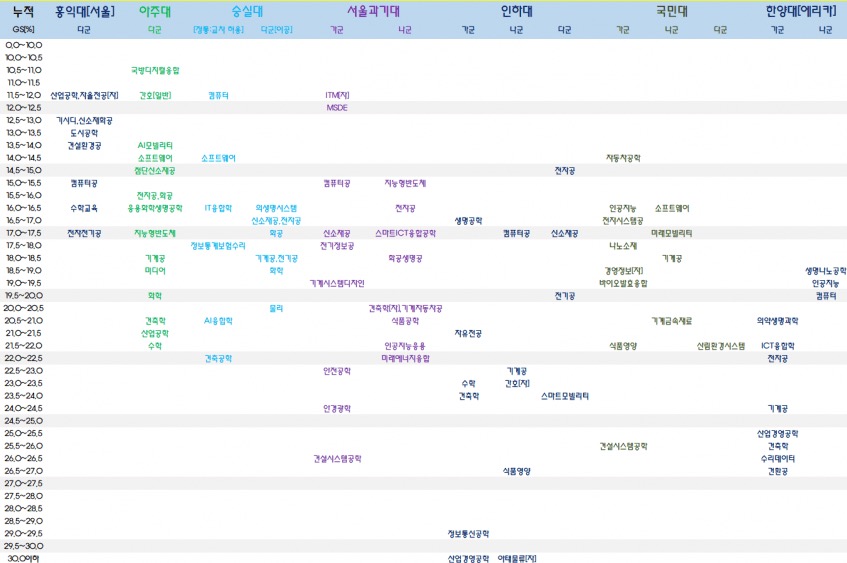Select the '국민대' header
This screenshot has height=563, width=847.
point(672,11)
